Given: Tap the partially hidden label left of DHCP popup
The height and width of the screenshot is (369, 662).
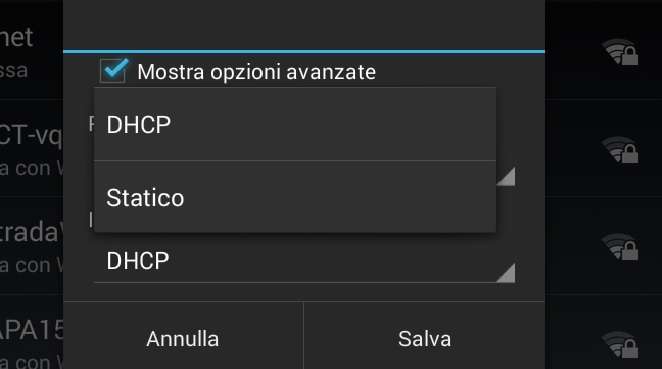Looking at the screenshot, I should click(x=91, y=124).
